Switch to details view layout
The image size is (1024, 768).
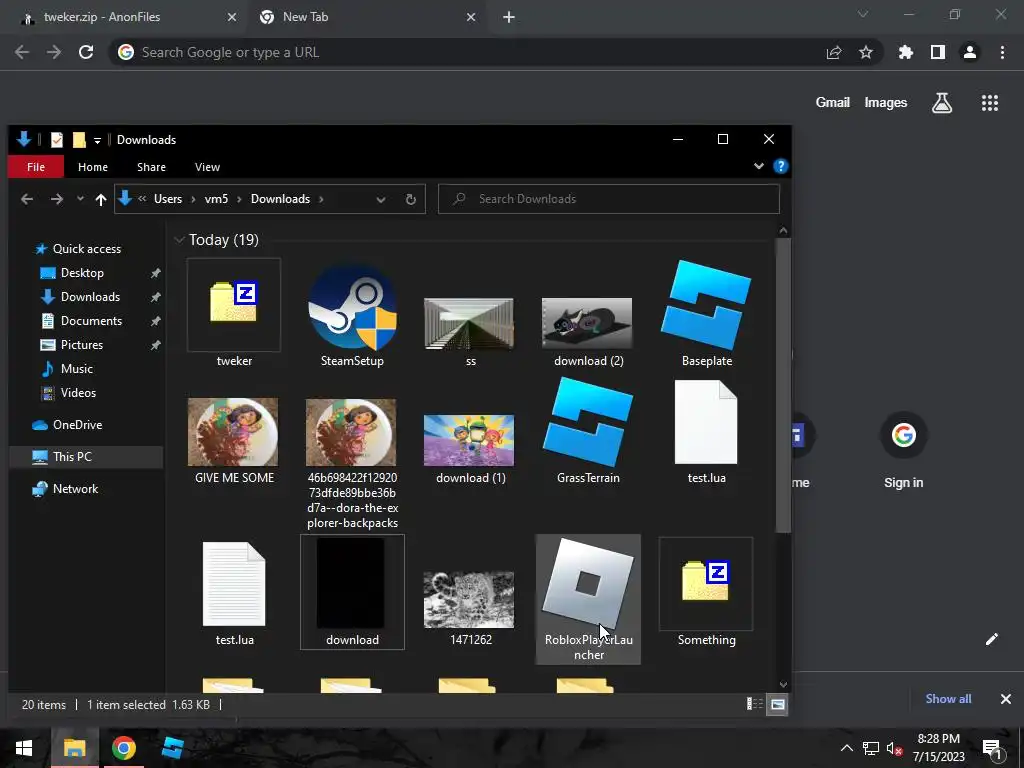pyautogui.click(x=755, y=704)
